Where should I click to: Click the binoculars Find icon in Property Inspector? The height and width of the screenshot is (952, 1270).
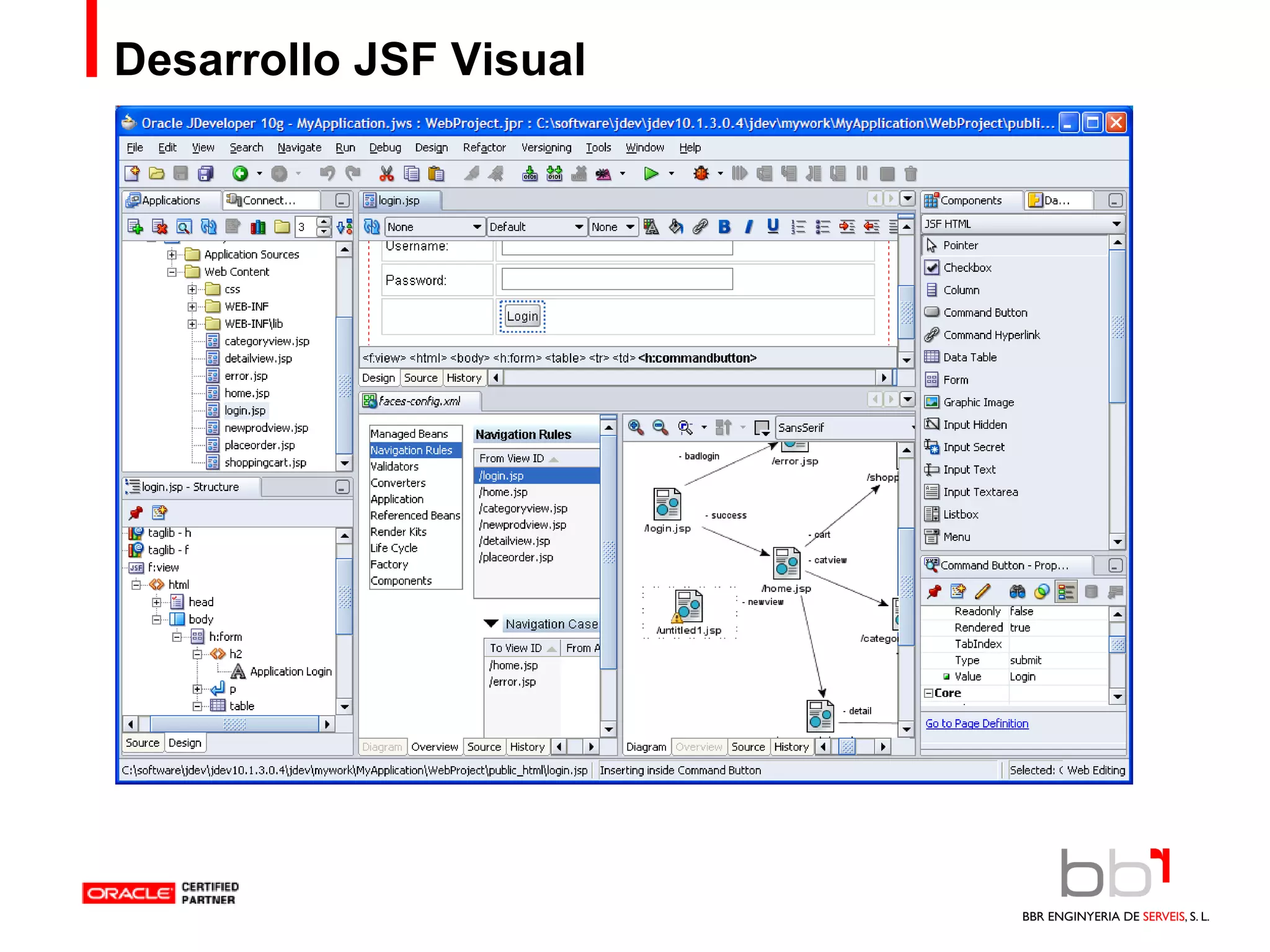pyautogui.click(x=1017, y=592)
